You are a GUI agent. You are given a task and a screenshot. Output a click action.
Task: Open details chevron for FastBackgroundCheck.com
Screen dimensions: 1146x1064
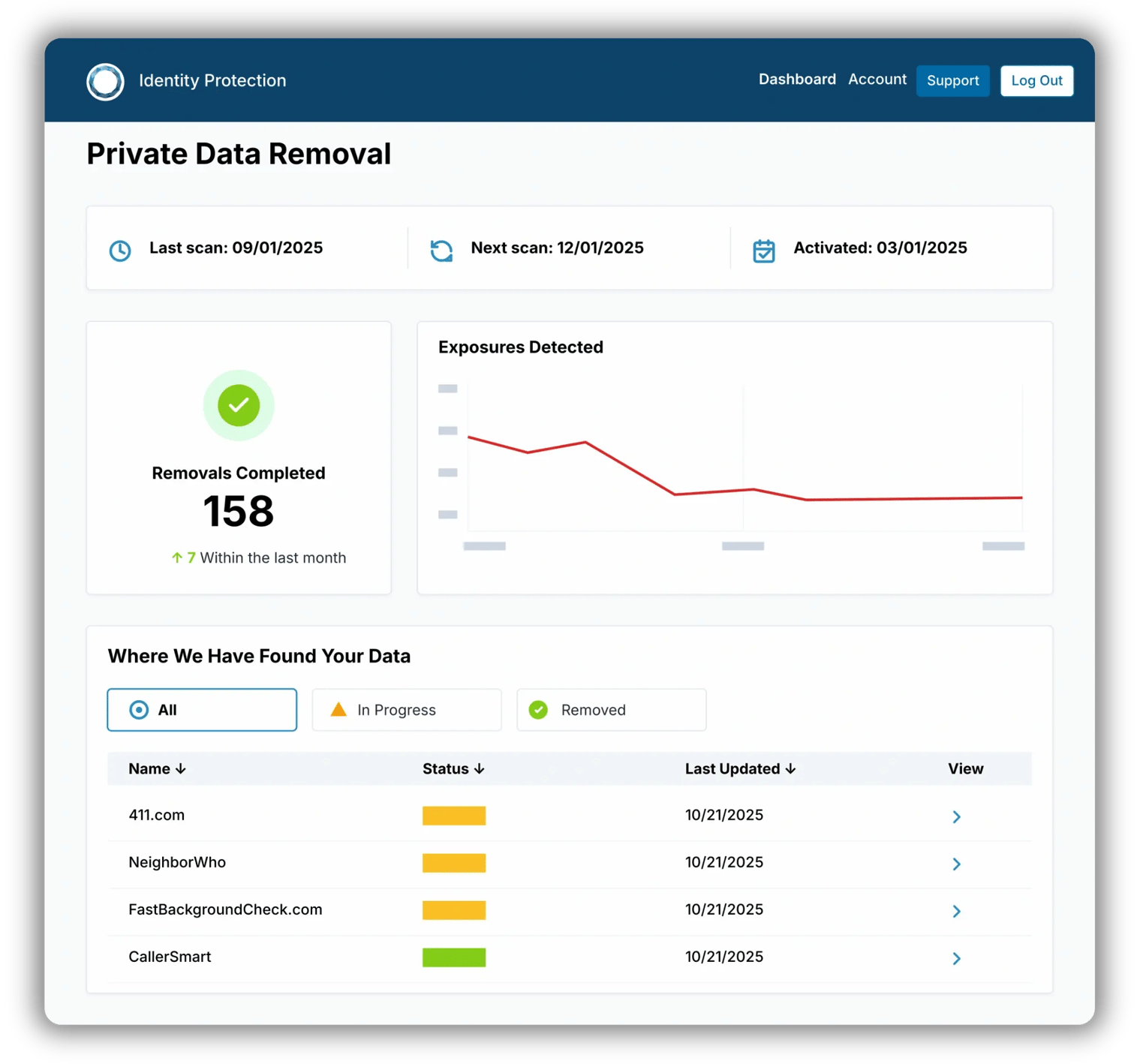click(x=956, y=911)
